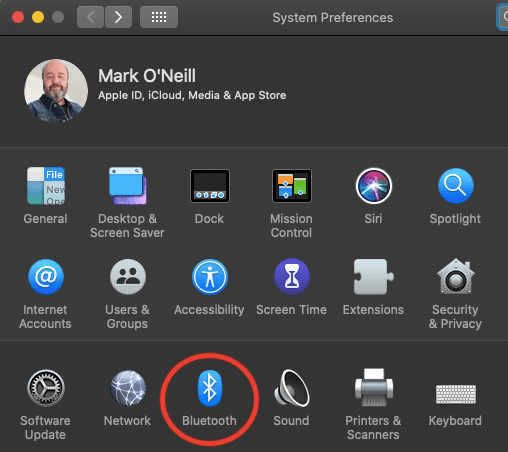The height and width of the screenshot is (452, 508).
Task: Click the Show All grid button
Action: click(159, 17)
